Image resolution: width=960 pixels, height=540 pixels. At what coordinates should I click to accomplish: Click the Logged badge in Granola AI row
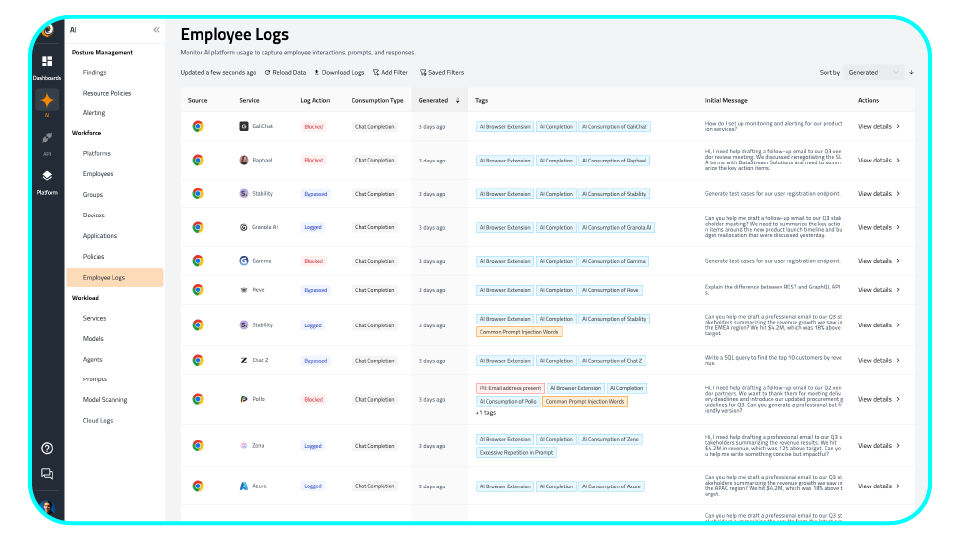[x=313, y=227]
